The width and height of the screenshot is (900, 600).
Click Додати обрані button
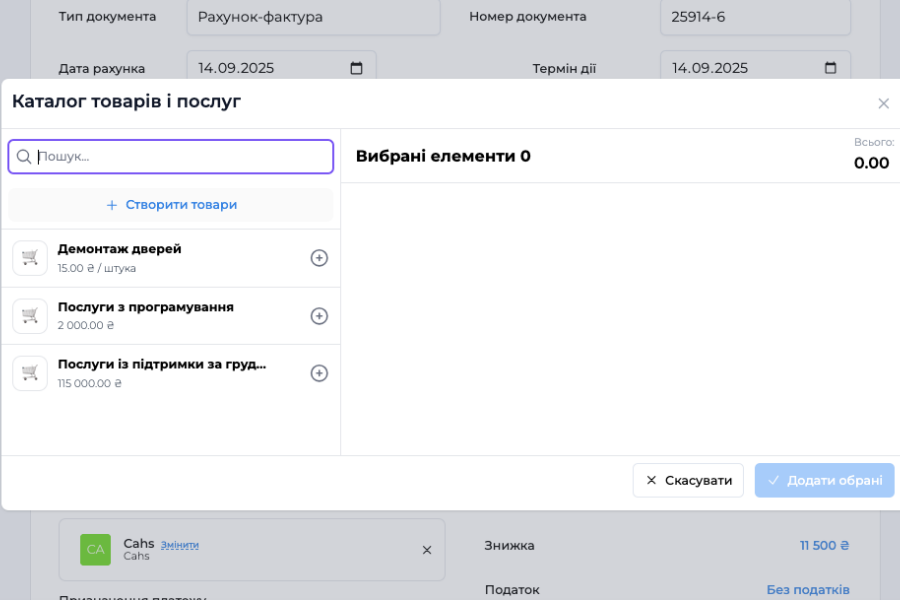coord(824,480)
